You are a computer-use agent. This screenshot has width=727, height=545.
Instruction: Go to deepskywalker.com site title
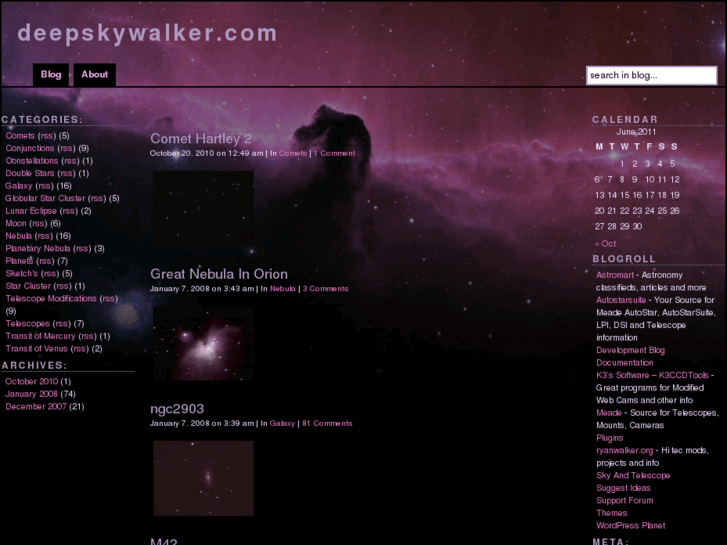coord(147,33)
